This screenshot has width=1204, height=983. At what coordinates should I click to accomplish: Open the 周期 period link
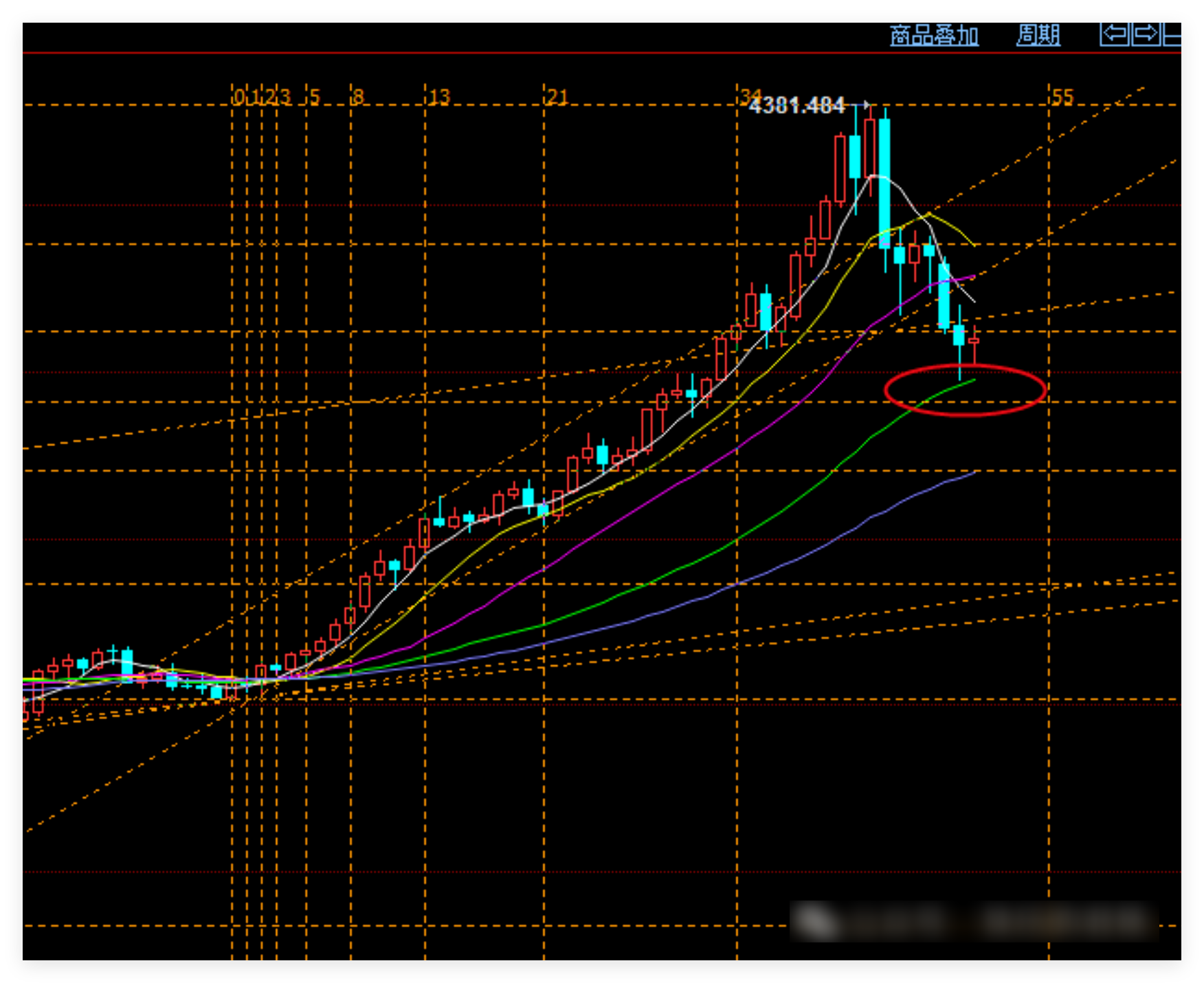point(1038,35)
